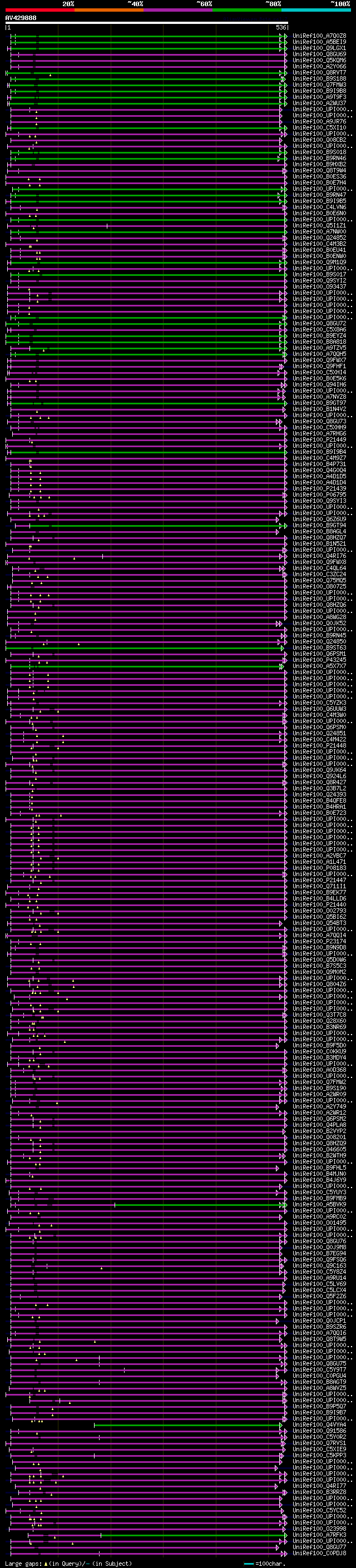Open hit UniRef100_Q8GU69

tap(319, 54)
